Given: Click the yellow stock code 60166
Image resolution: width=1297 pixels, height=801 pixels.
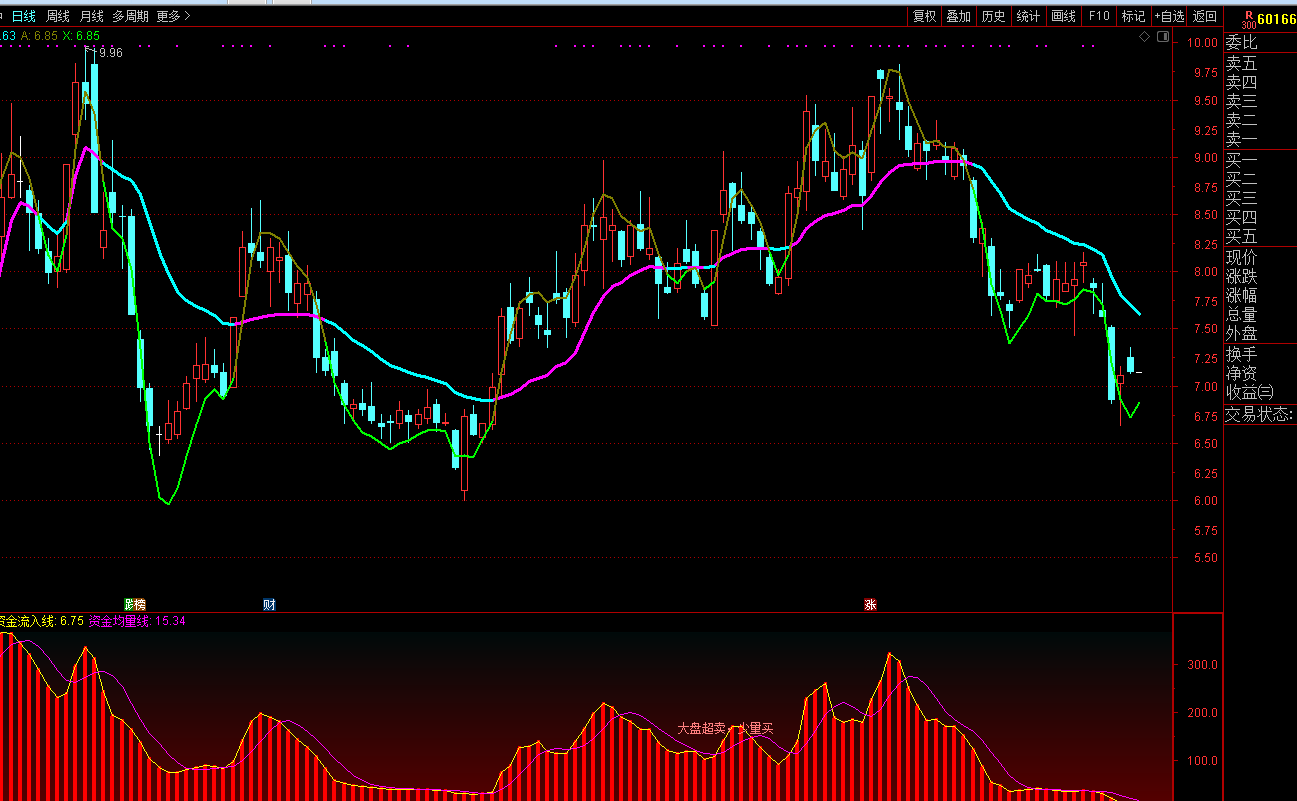Looking at the screenshot, I should coord(1277,19).
